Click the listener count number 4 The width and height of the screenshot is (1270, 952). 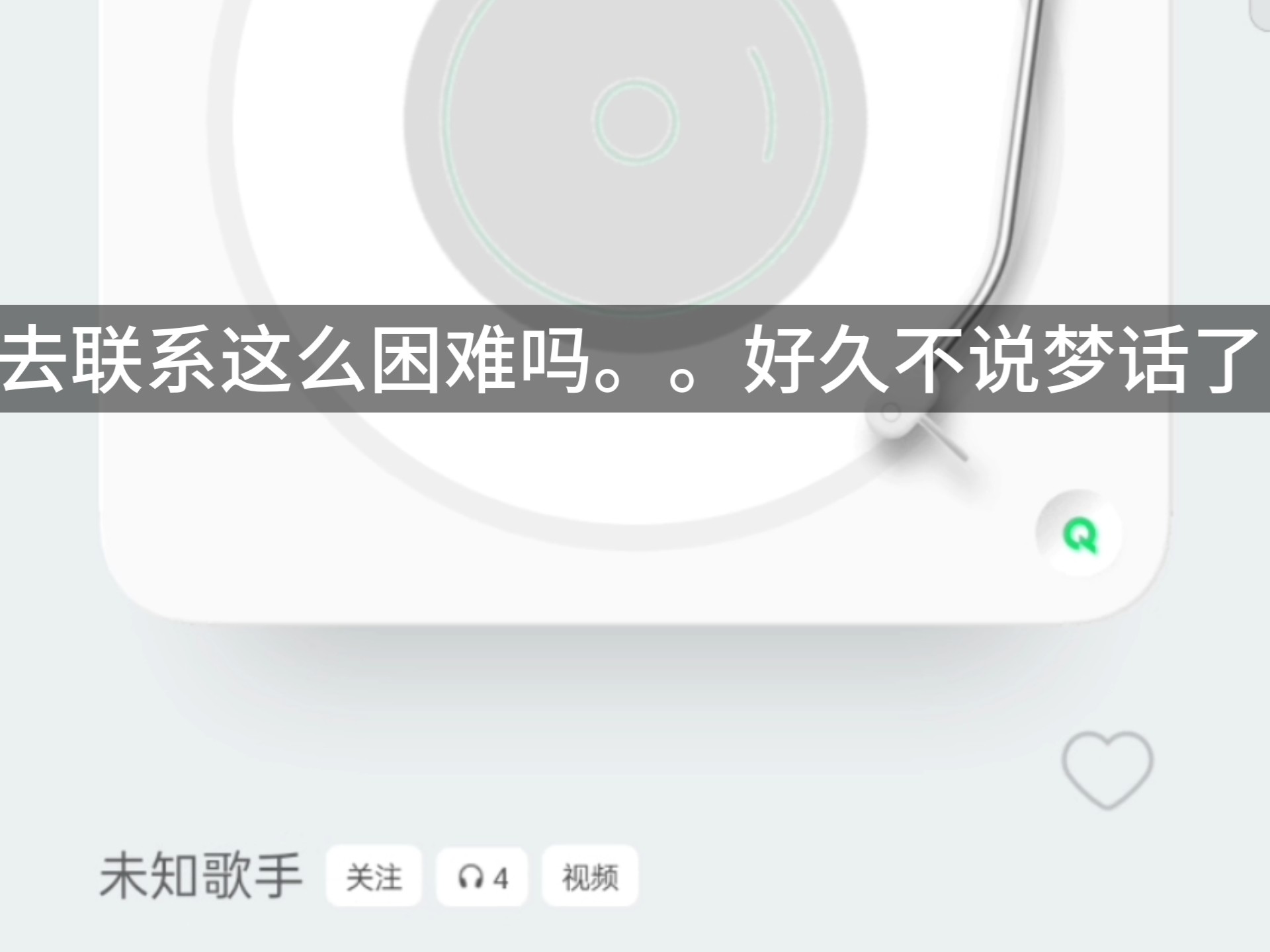[500, 879]
